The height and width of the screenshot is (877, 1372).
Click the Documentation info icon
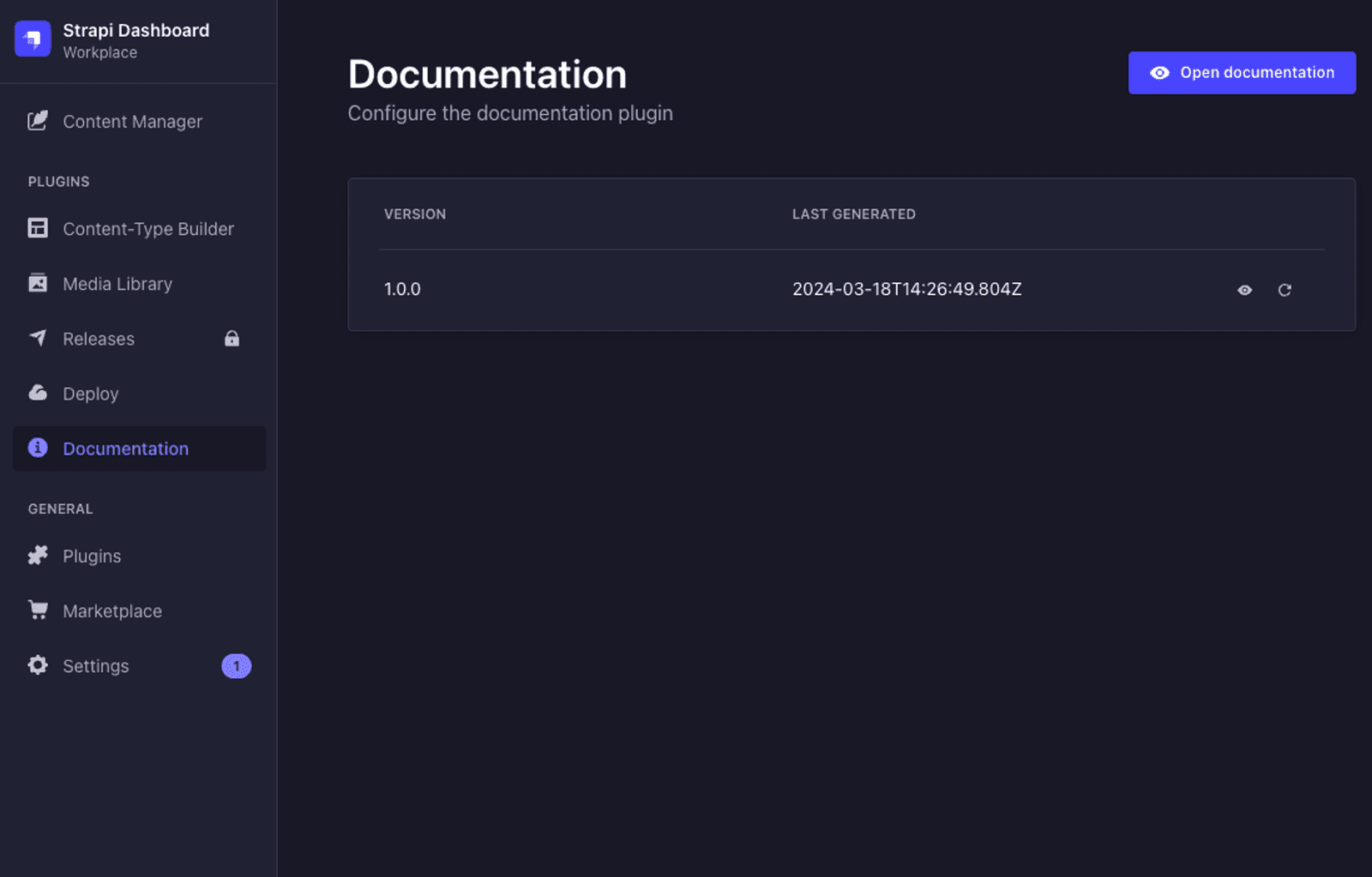(38, 448)
